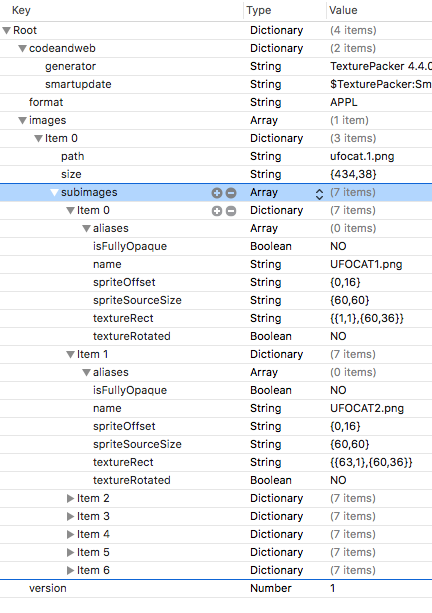Select the UFOCAT1.png name value
This screenshot has width=432, height=613.
[x=366, y=264]
